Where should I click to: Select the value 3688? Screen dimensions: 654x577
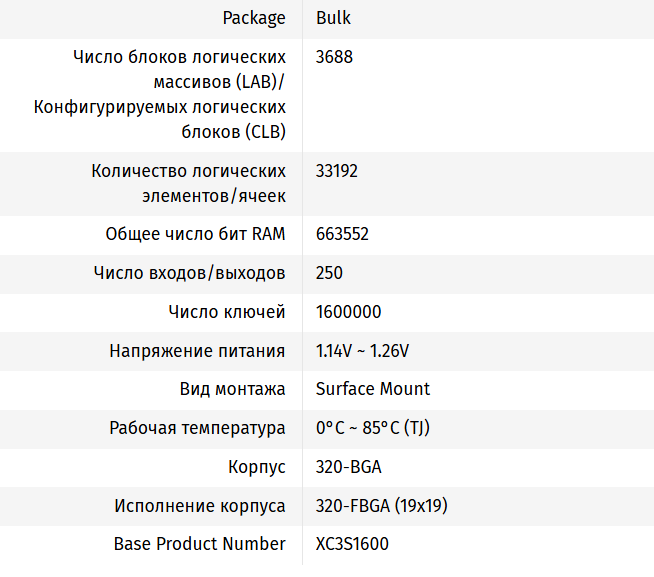tap(334, 57)
